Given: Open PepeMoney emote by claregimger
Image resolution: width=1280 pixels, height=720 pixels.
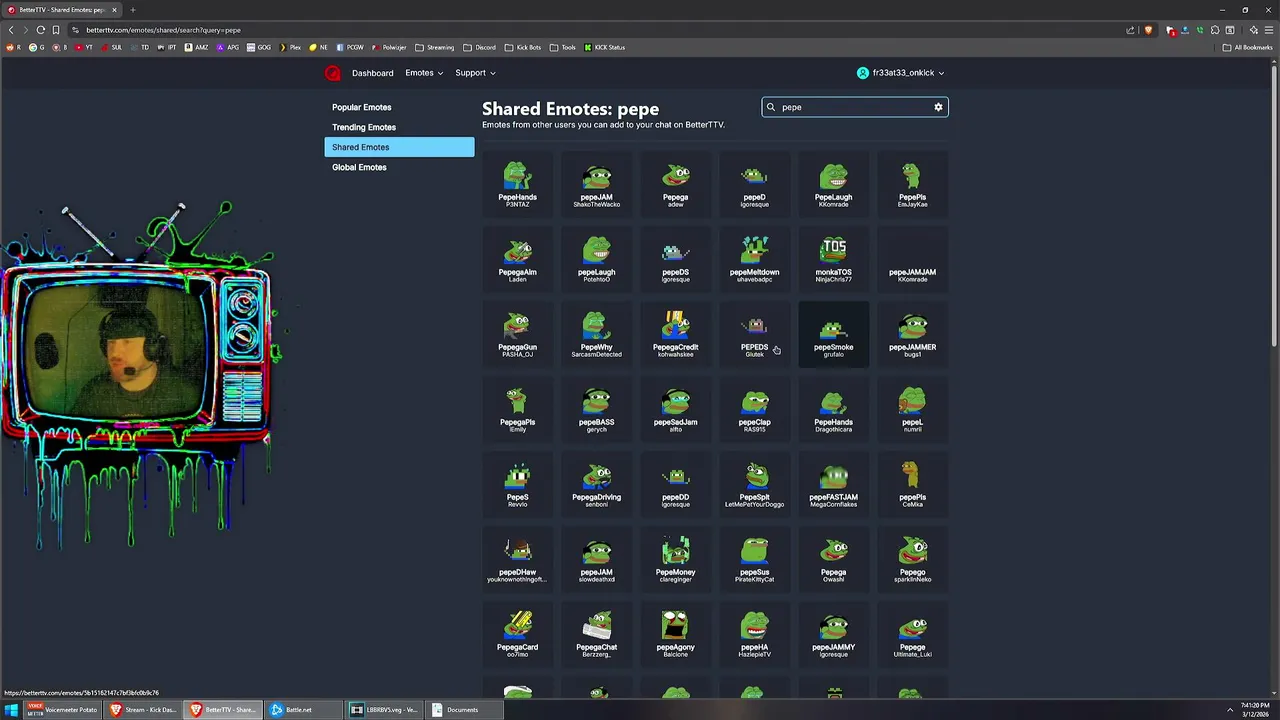Looking at the screenshot, I should pyautogui.click(x=675, y=558).
